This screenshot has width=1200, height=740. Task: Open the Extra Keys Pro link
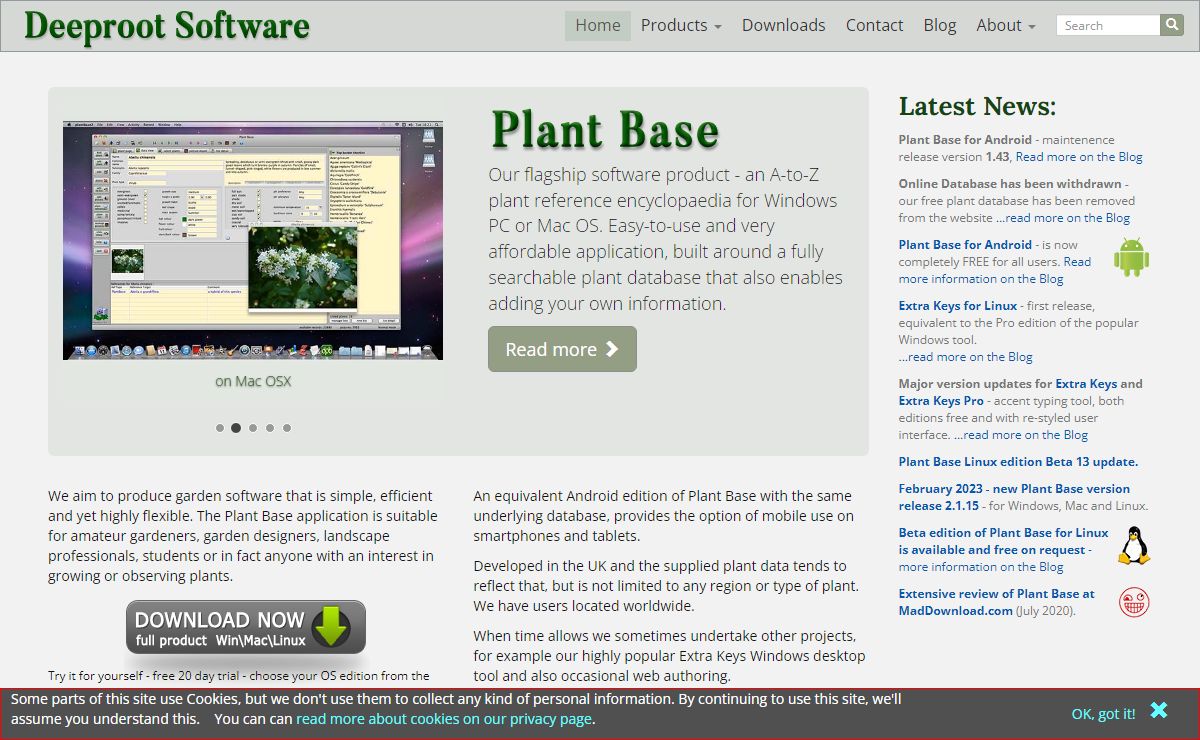click(941, 401)
